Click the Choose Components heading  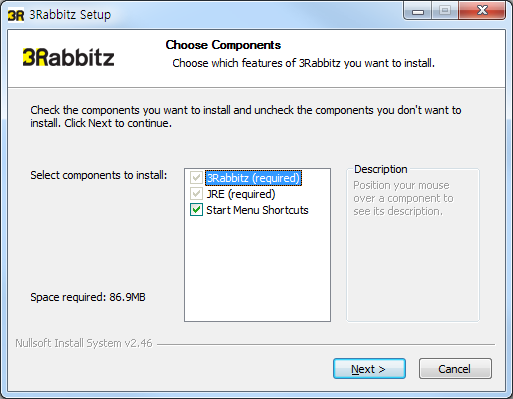[223, 45]
